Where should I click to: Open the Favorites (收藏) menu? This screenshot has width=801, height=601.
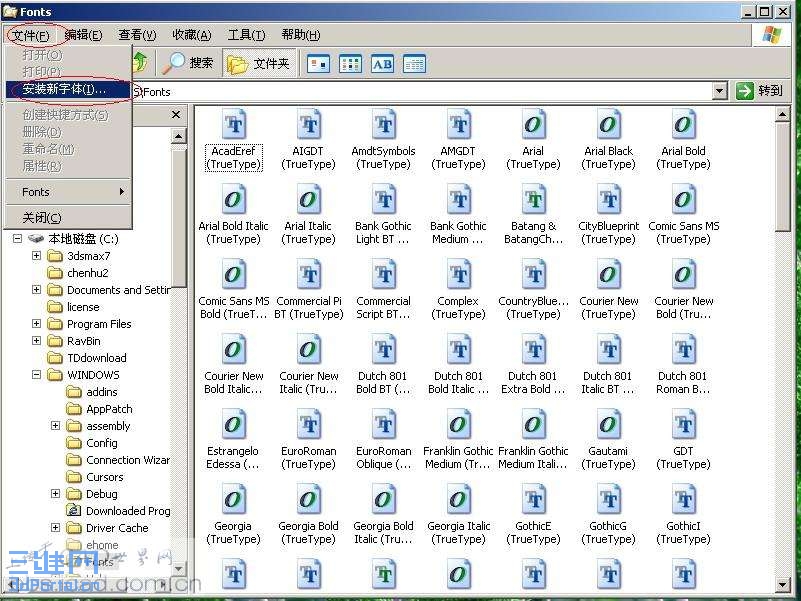[x=192, y=35]
